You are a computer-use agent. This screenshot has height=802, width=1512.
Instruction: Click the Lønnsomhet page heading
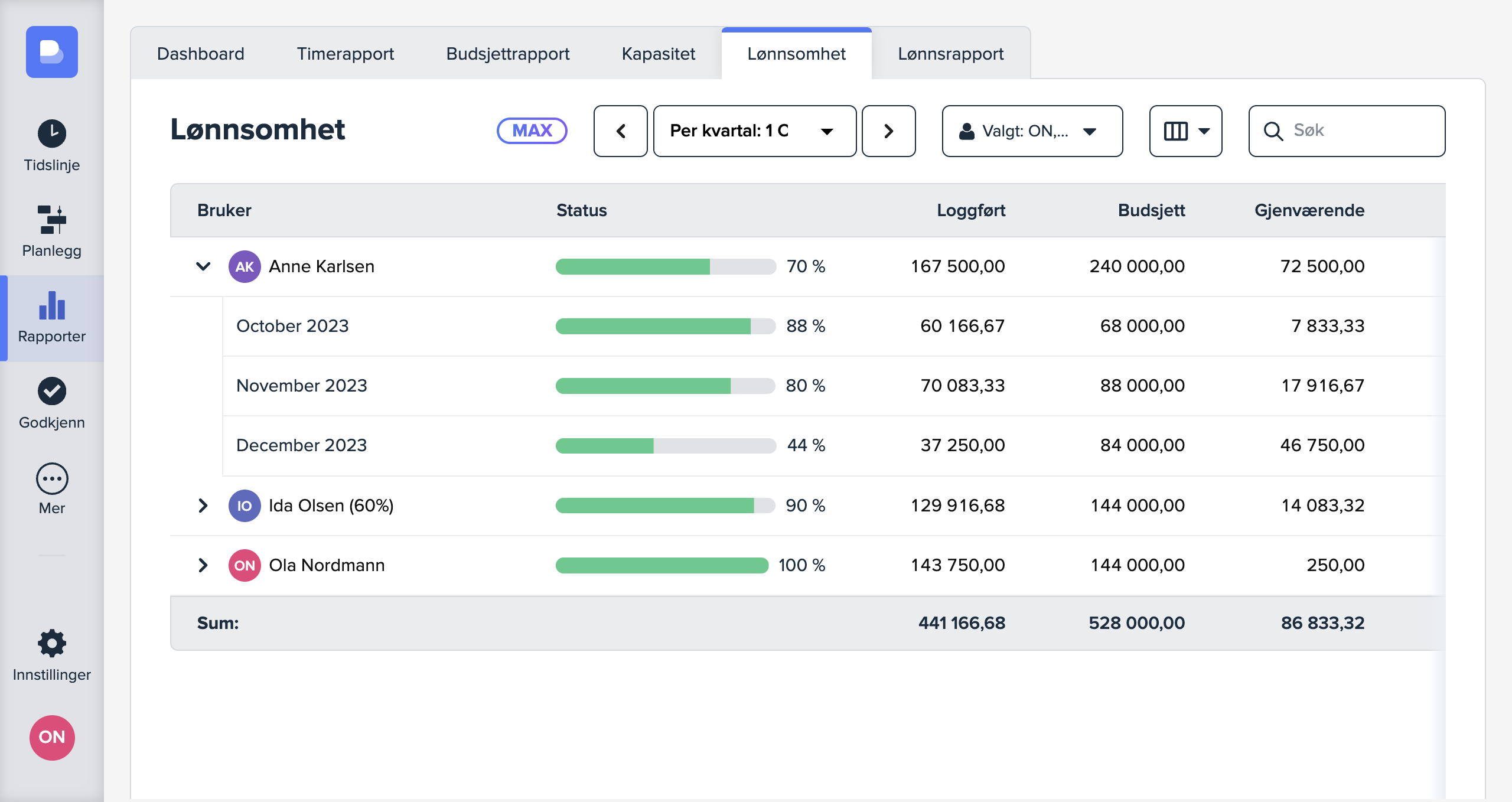click(258, 129)
